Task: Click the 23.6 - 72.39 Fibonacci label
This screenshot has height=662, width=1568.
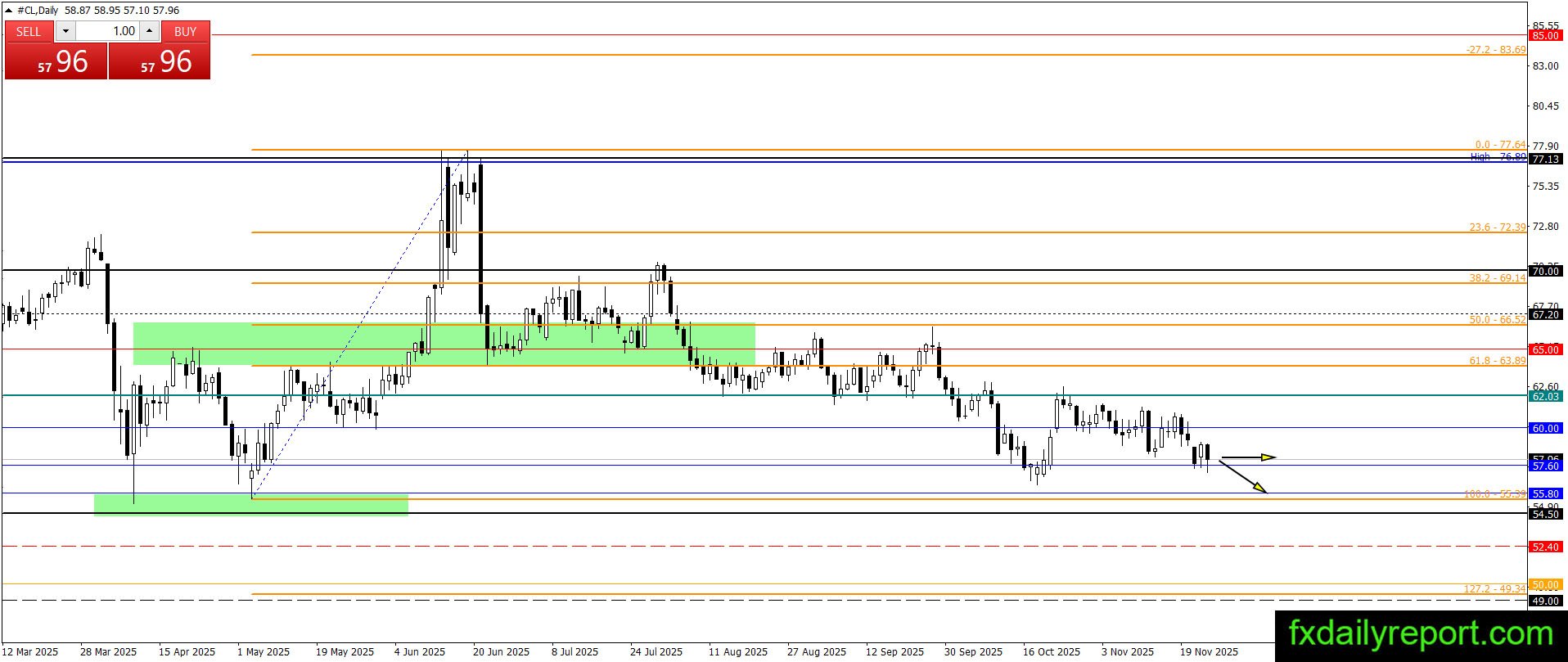Action: (1497, 227)
